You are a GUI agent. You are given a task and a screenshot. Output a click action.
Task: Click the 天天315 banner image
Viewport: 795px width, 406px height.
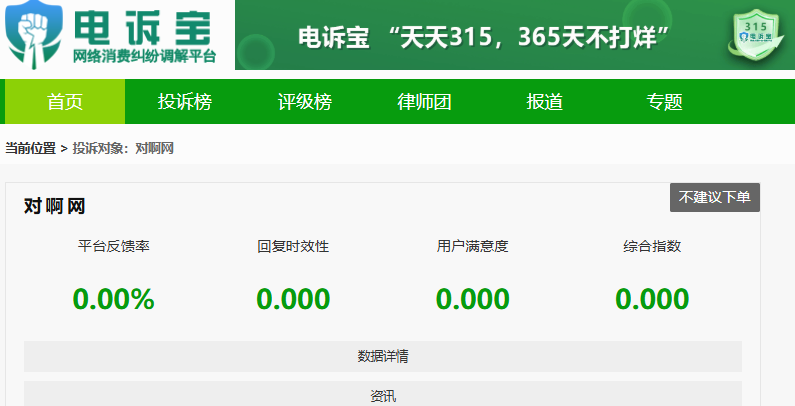(x=515, y=35)
